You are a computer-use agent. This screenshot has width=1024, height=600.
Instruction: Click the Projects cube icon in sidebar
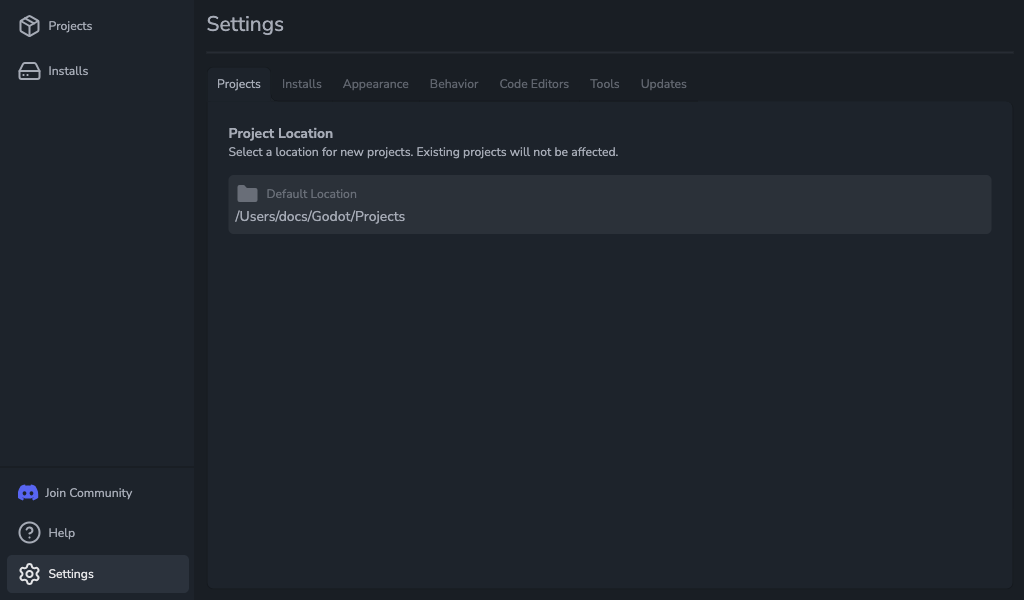29,26
